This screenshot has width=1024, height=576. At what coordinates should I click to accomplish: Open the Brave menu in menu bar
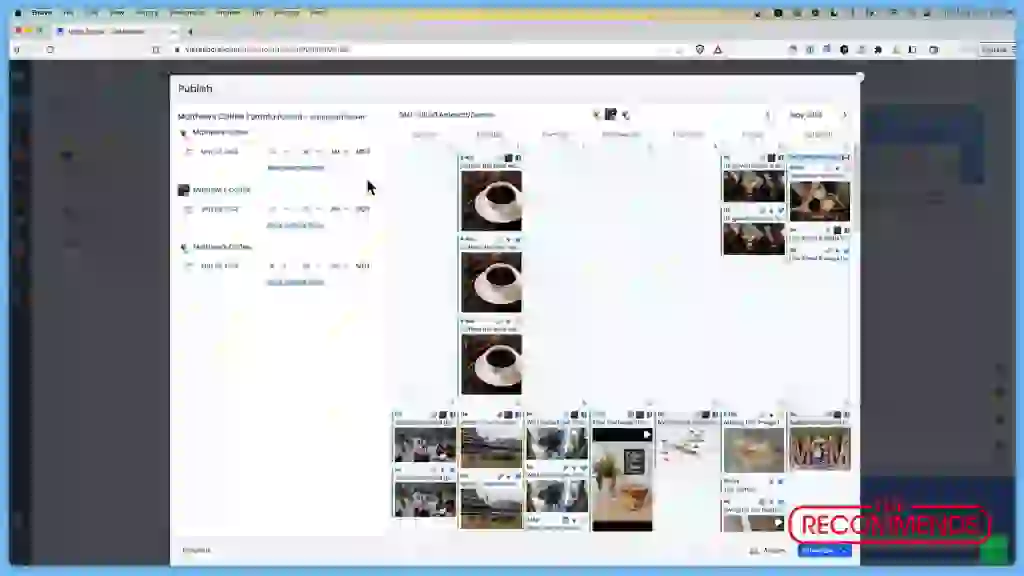tap(41, 12)
